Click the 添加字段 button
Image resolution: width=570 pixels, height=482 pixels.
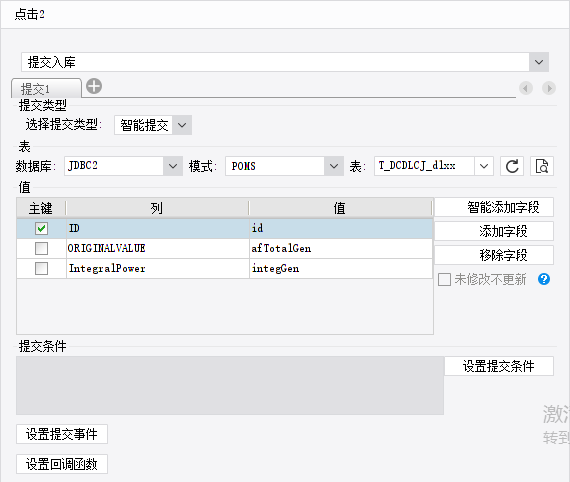(494, 231)
